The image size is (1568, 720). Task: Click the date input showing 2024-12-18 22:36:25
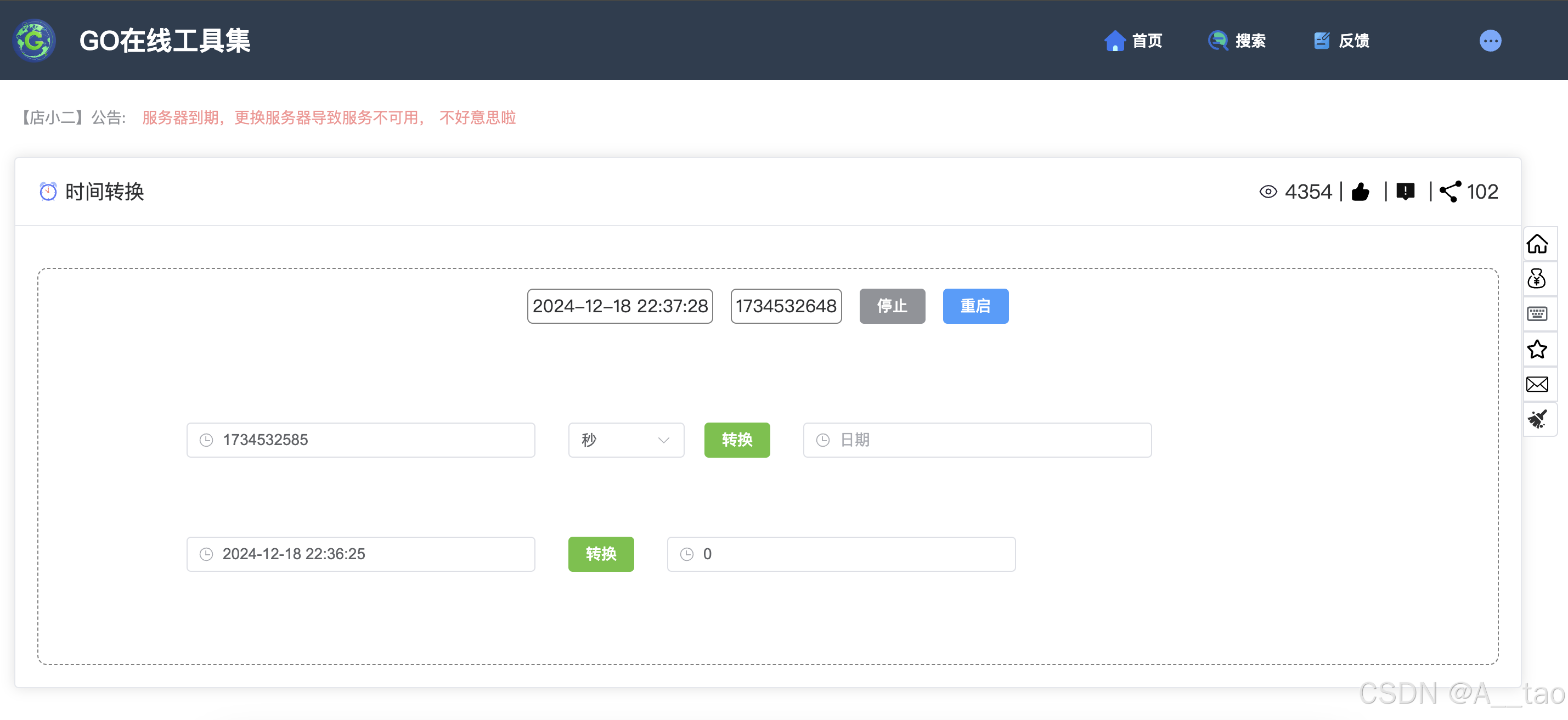pos(360,554)
